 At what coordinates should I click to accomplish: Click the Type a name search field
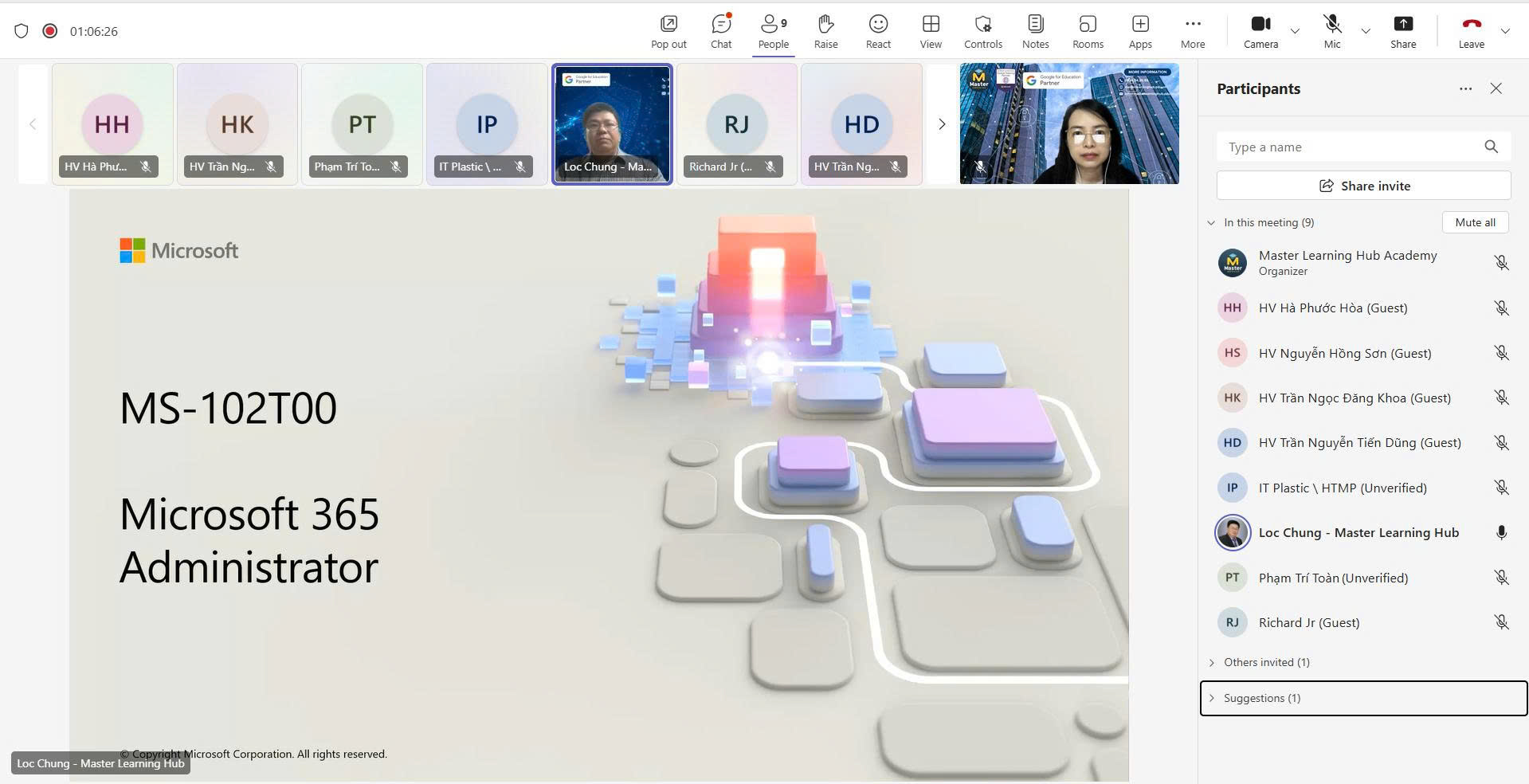tap(1351, 147)
